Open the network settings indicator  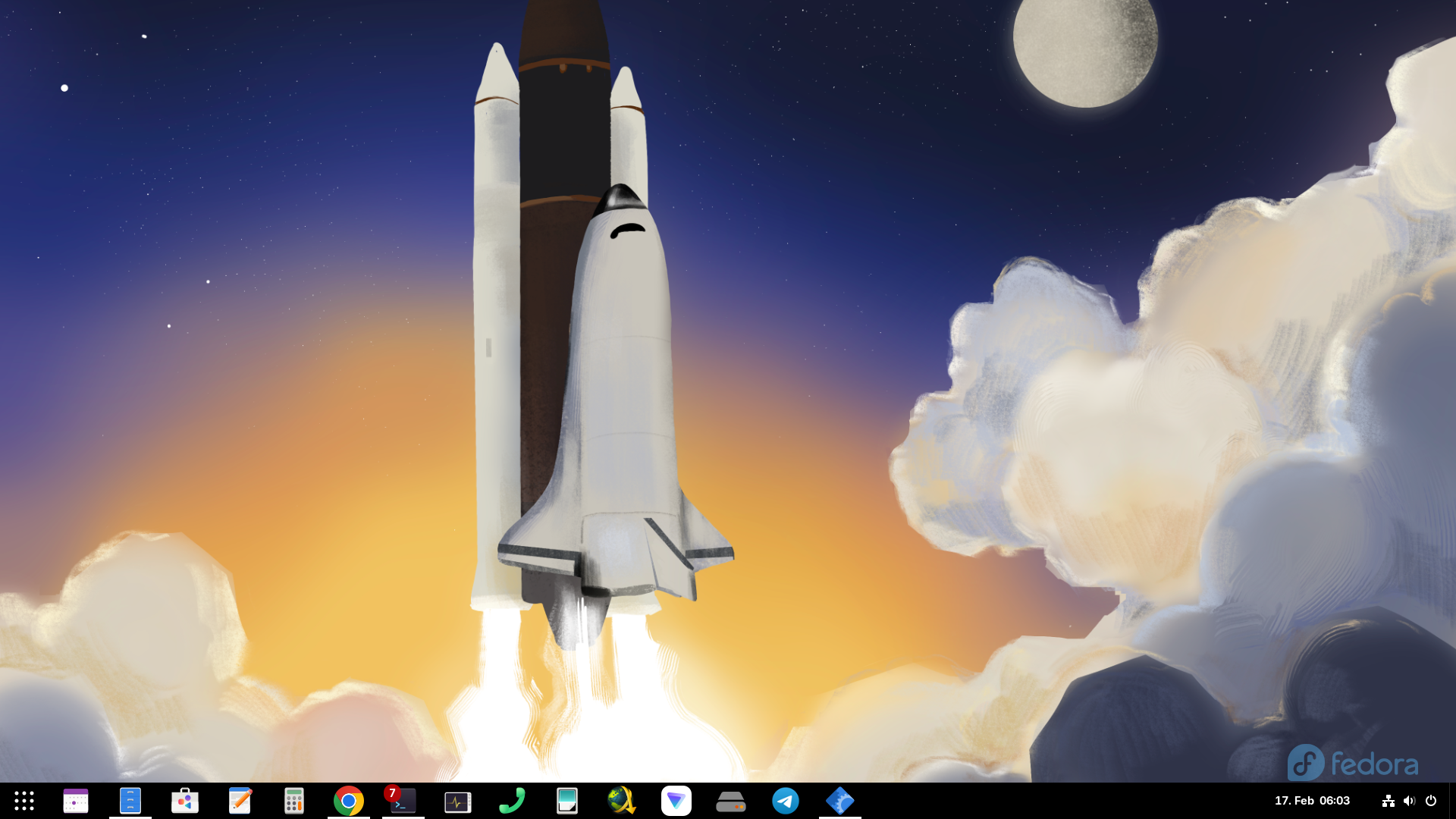pos(1389,801)
